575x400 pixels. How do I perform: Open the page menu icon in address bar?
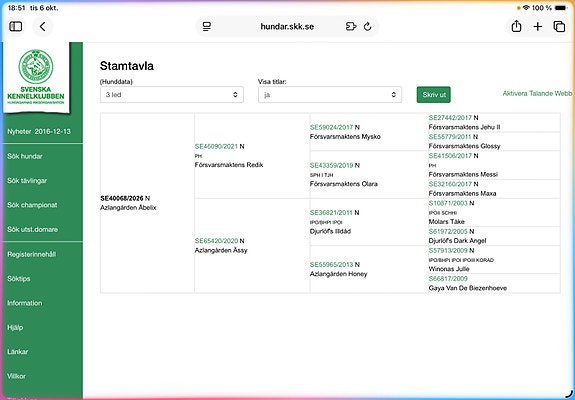click(x=207, y=26)
